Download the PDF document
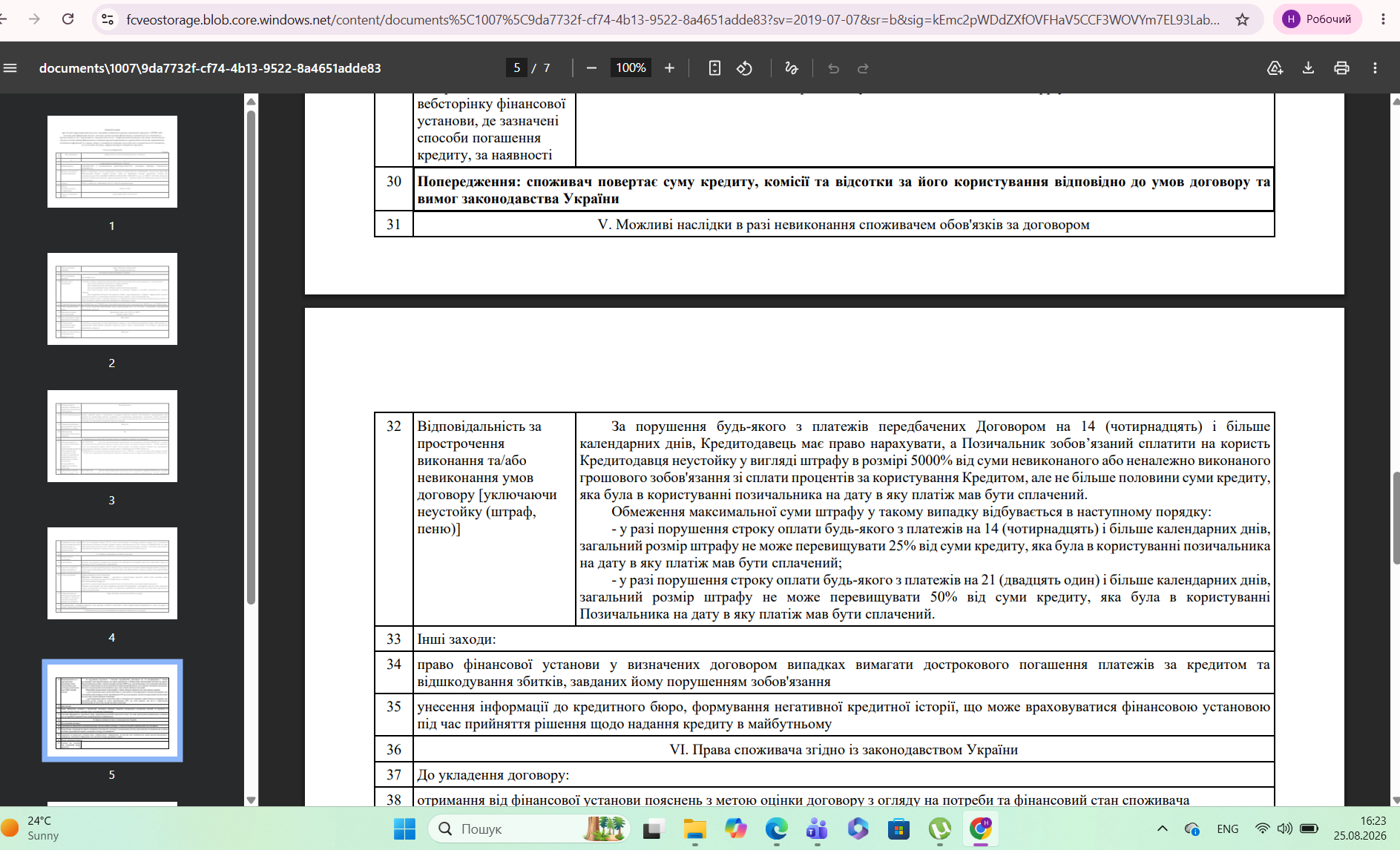The width and height of the screenshot is (1400, 850). click(x=1308, y=68)
